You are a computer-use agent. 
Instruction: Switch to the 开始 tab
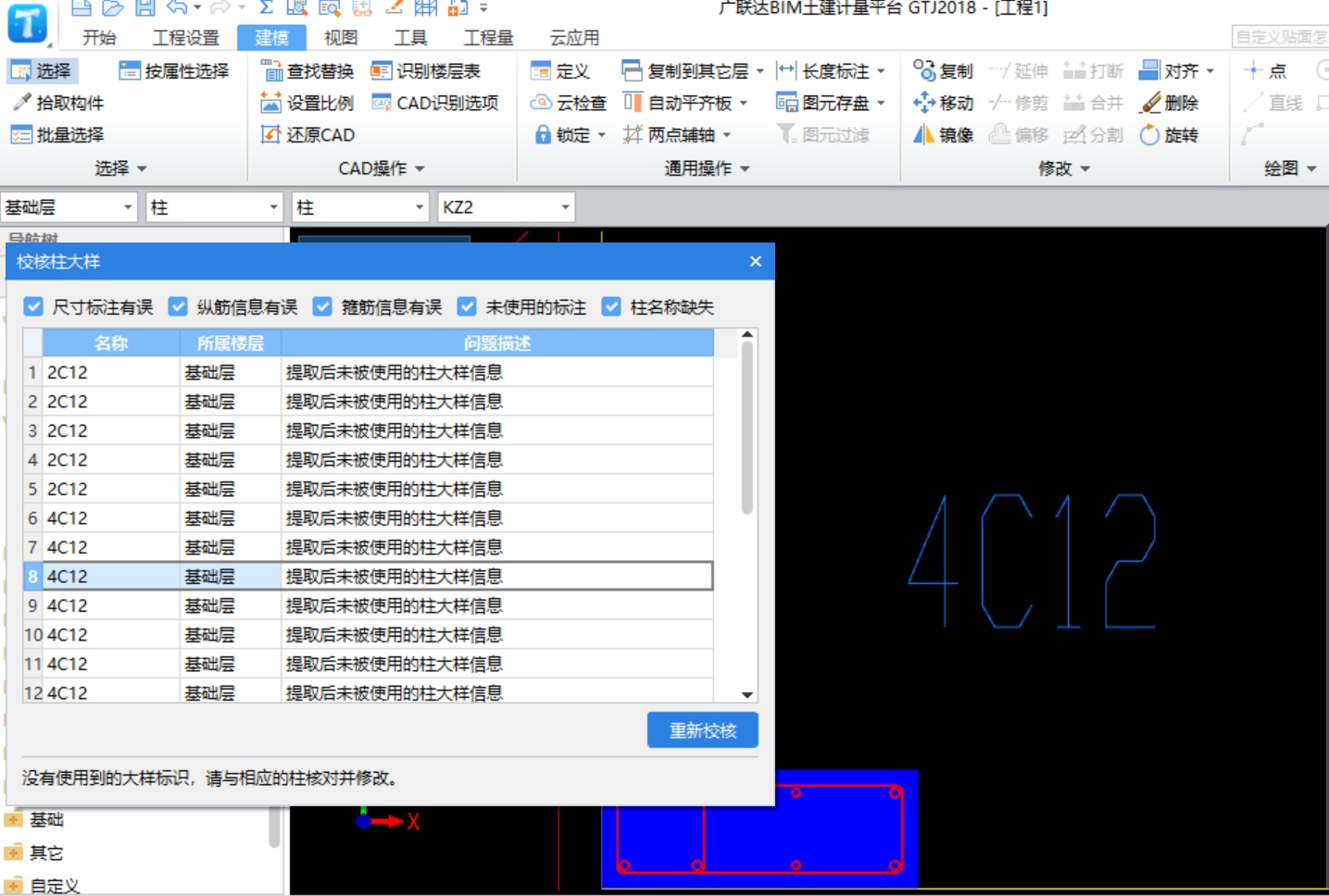pos(99,37)
